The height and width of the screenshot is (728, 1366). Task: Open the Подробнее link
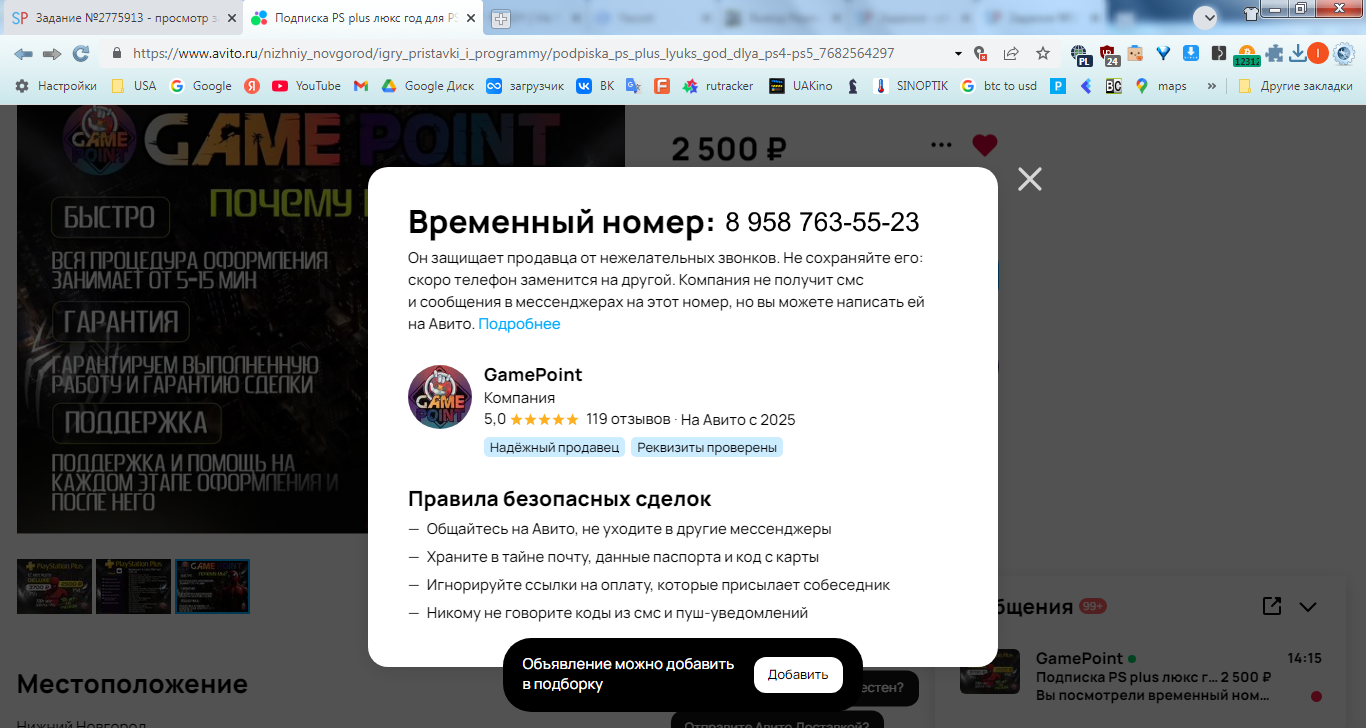click(519, 324)
